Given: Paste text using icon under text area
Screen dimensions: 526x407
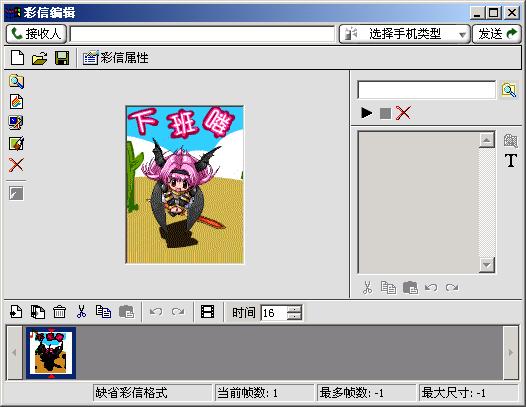Looking at the screenshot, I should tap(410, 288).
